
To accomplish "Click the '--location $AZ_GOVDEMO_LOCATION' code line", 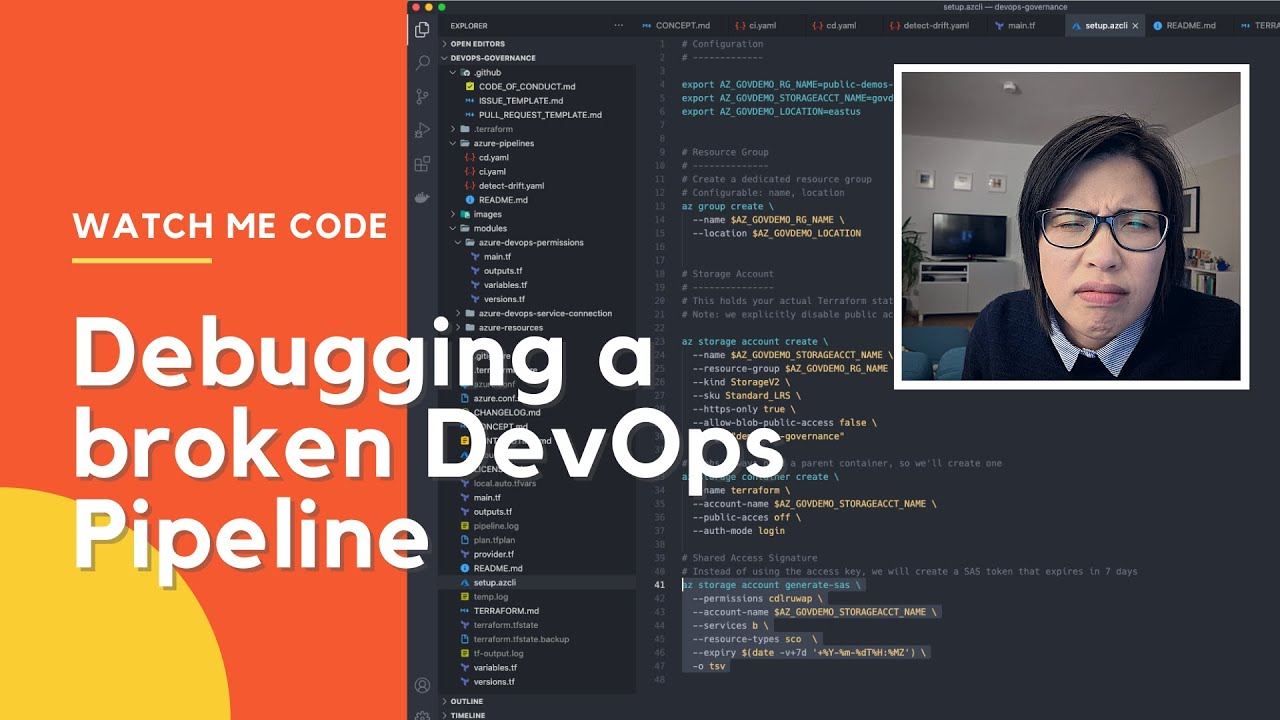I will point(777,233).
